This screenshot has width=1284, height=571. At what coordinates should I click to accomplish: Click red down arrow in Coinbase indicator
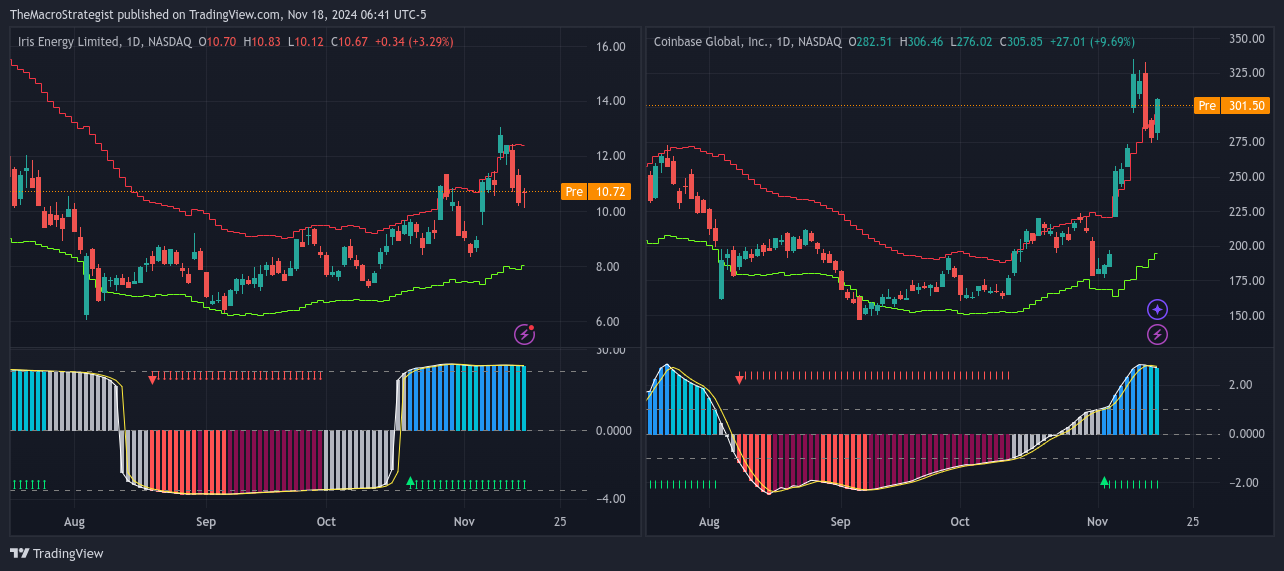click(739, 379)
